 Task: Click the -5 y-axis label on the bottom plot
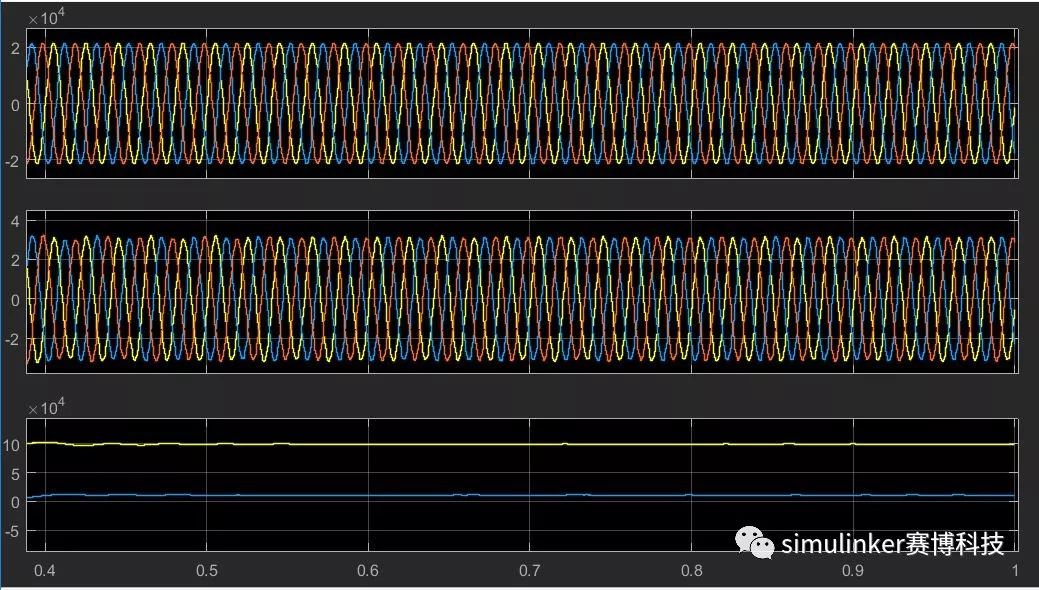(13, 531)
